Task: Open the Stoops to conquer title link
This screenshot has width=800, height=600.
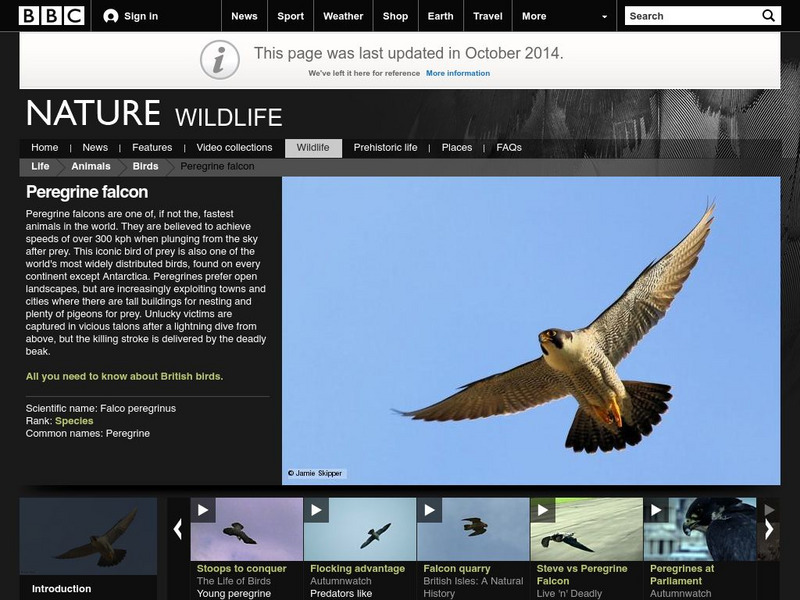Action: 241,568
